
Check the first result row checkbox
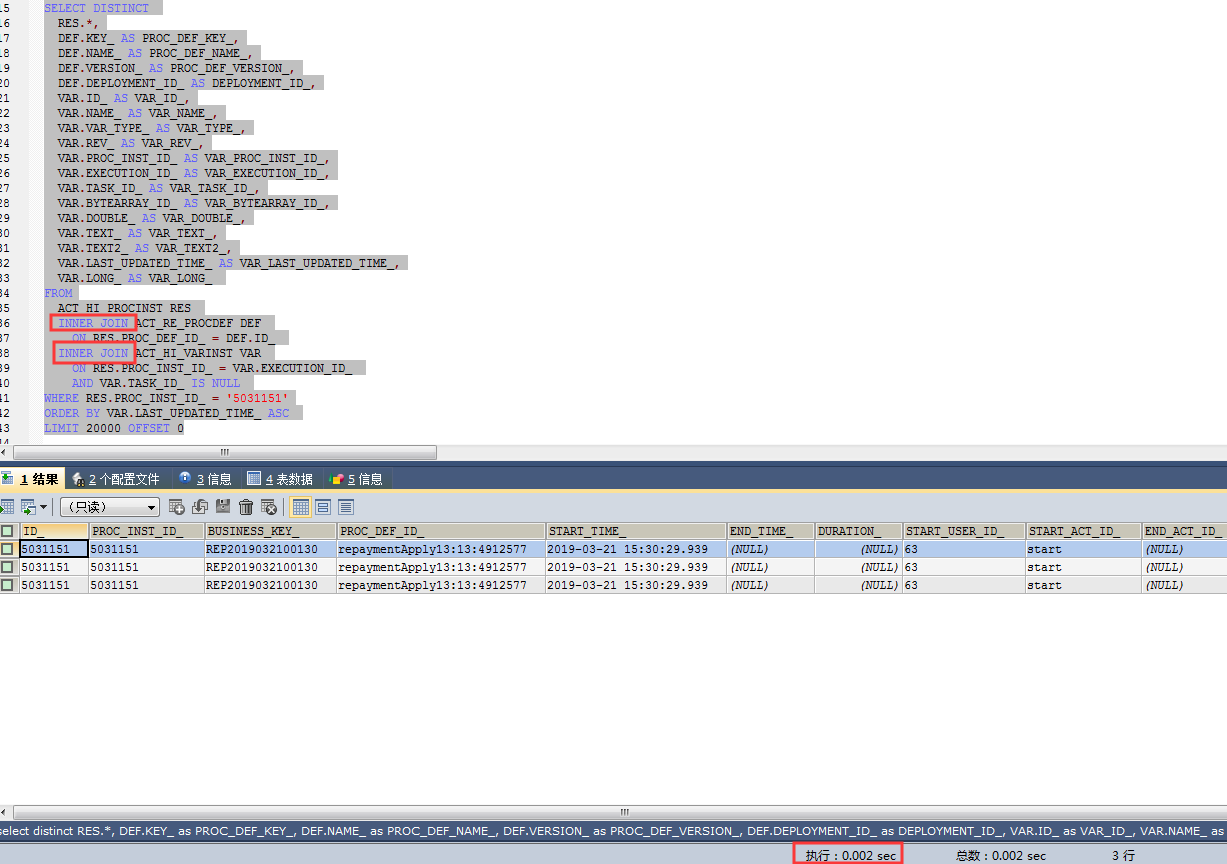coord(7,549)
